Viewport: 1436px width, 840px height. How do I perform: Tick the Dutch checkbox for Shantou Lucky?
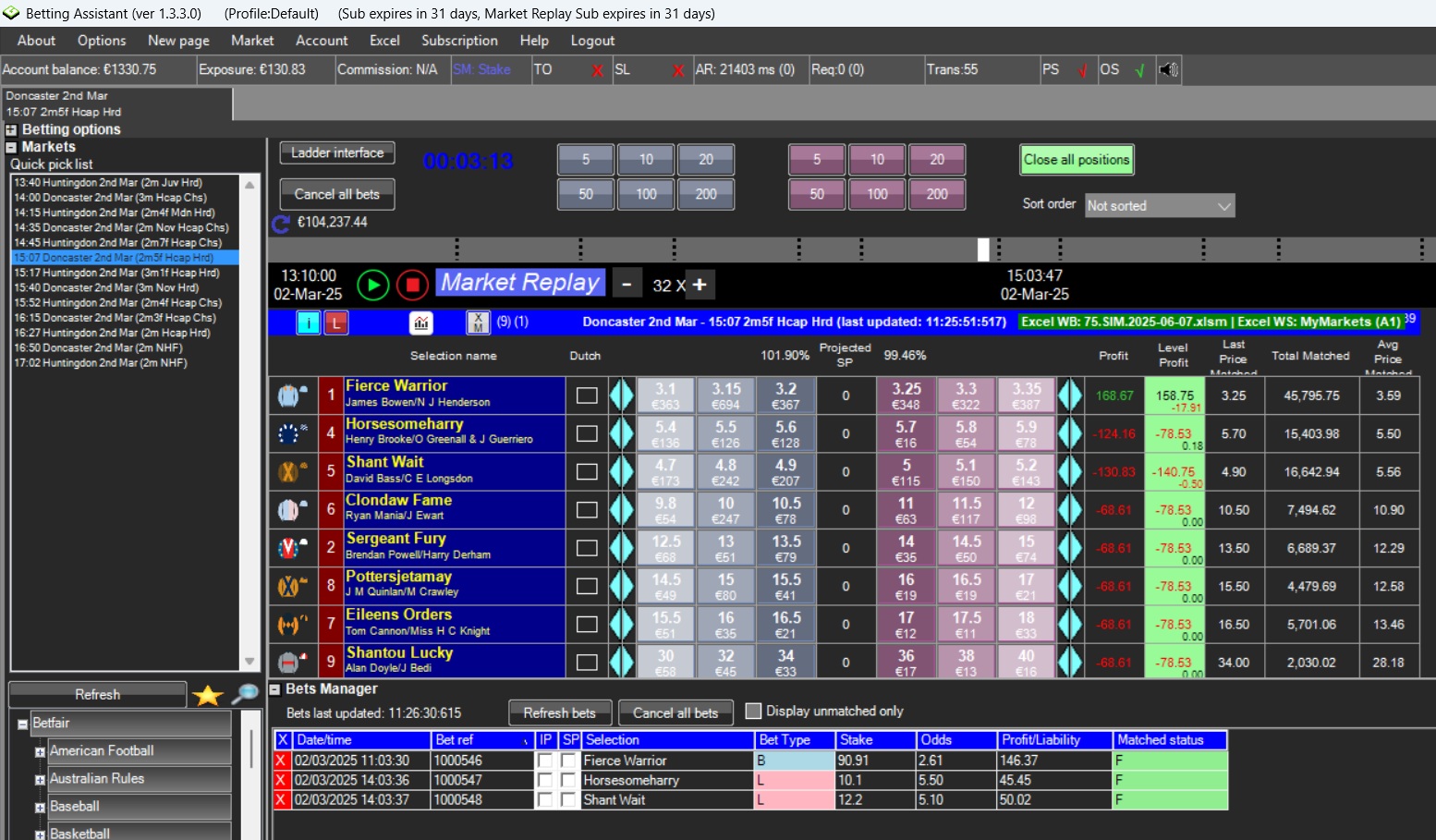(x=587, y=663)
